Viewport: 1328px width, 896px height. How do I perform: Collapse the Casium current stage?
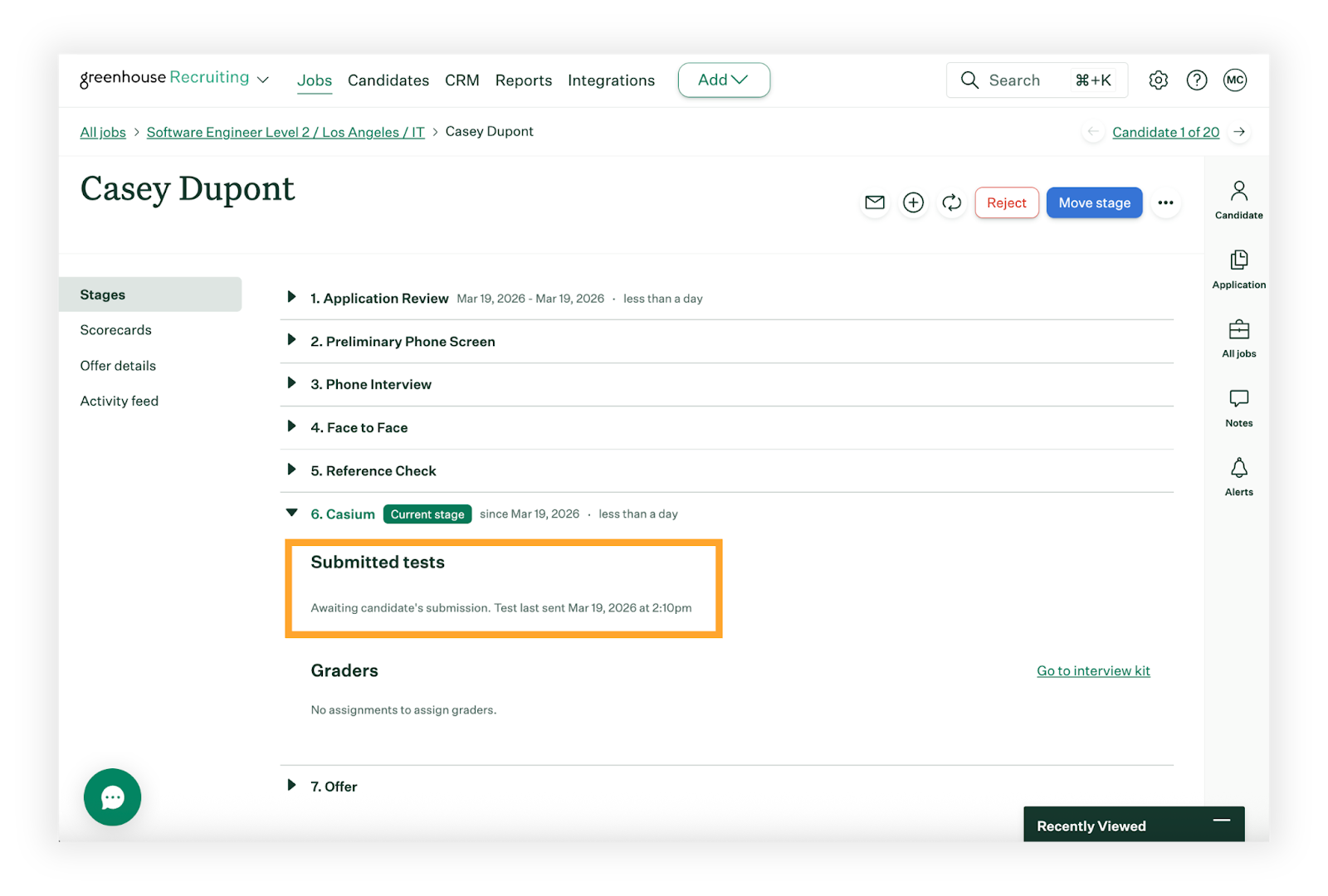coord(291,513)
